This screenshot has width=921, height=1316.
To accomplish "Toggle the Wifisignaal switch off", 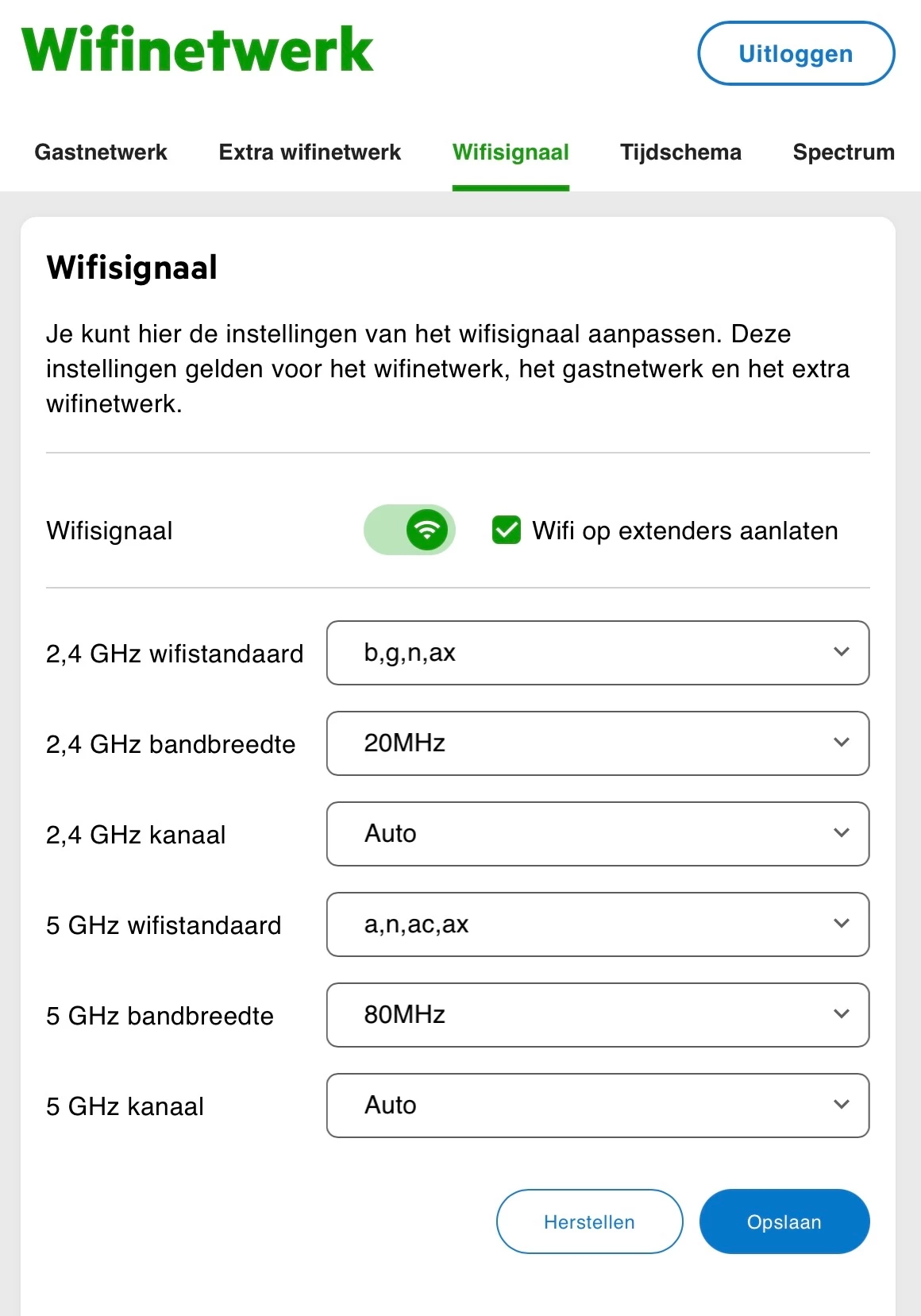I will [410, 530].
